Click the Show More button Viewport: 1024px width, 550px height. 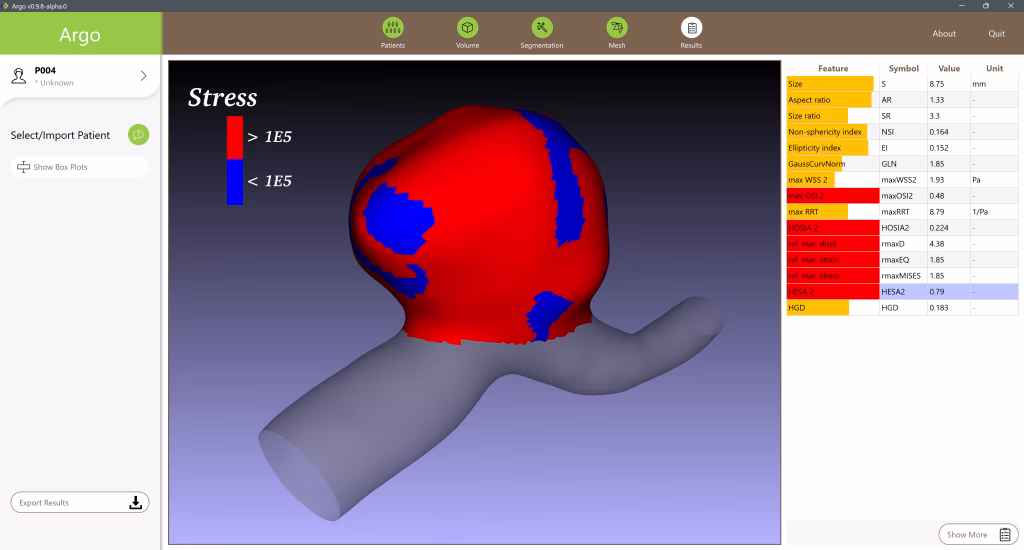(x=978, y=534)
